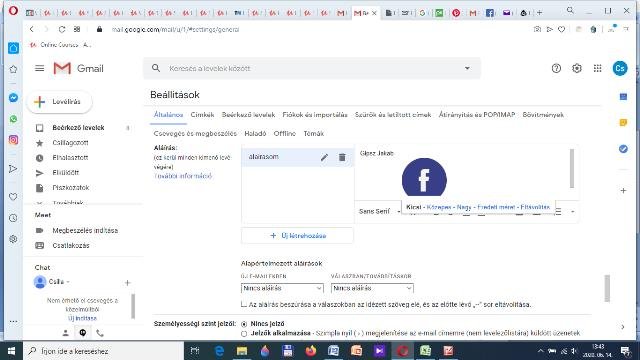Open Excel from the taskbar

425,351
